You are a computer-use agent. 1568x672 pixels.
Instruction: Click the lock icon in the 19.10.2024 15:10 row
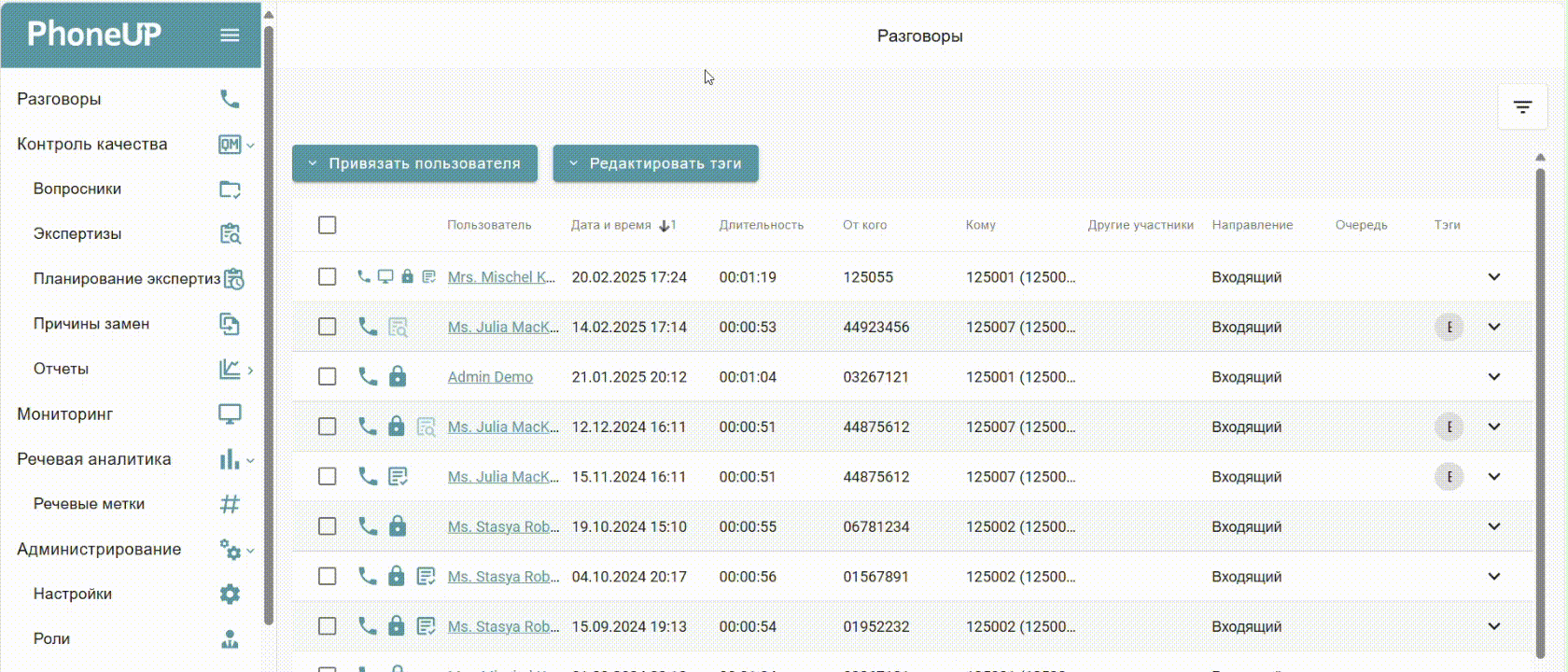point(398,526)
